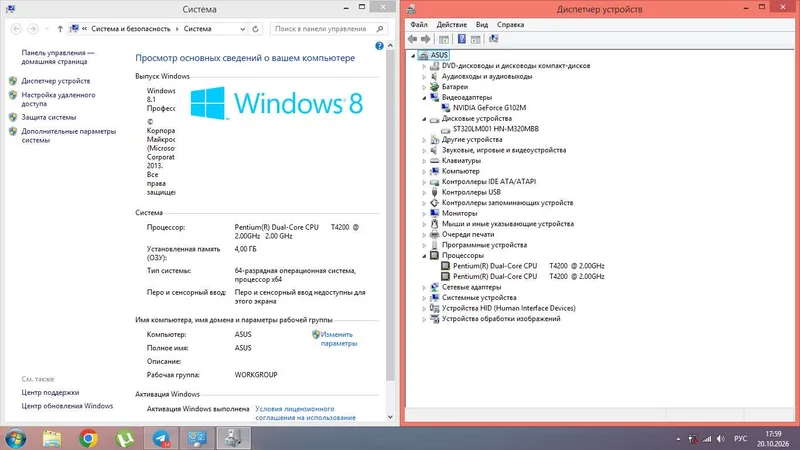
Task: Expand DVD-дисководы и дисководы компакт-дисков
Action: [424, 66]
